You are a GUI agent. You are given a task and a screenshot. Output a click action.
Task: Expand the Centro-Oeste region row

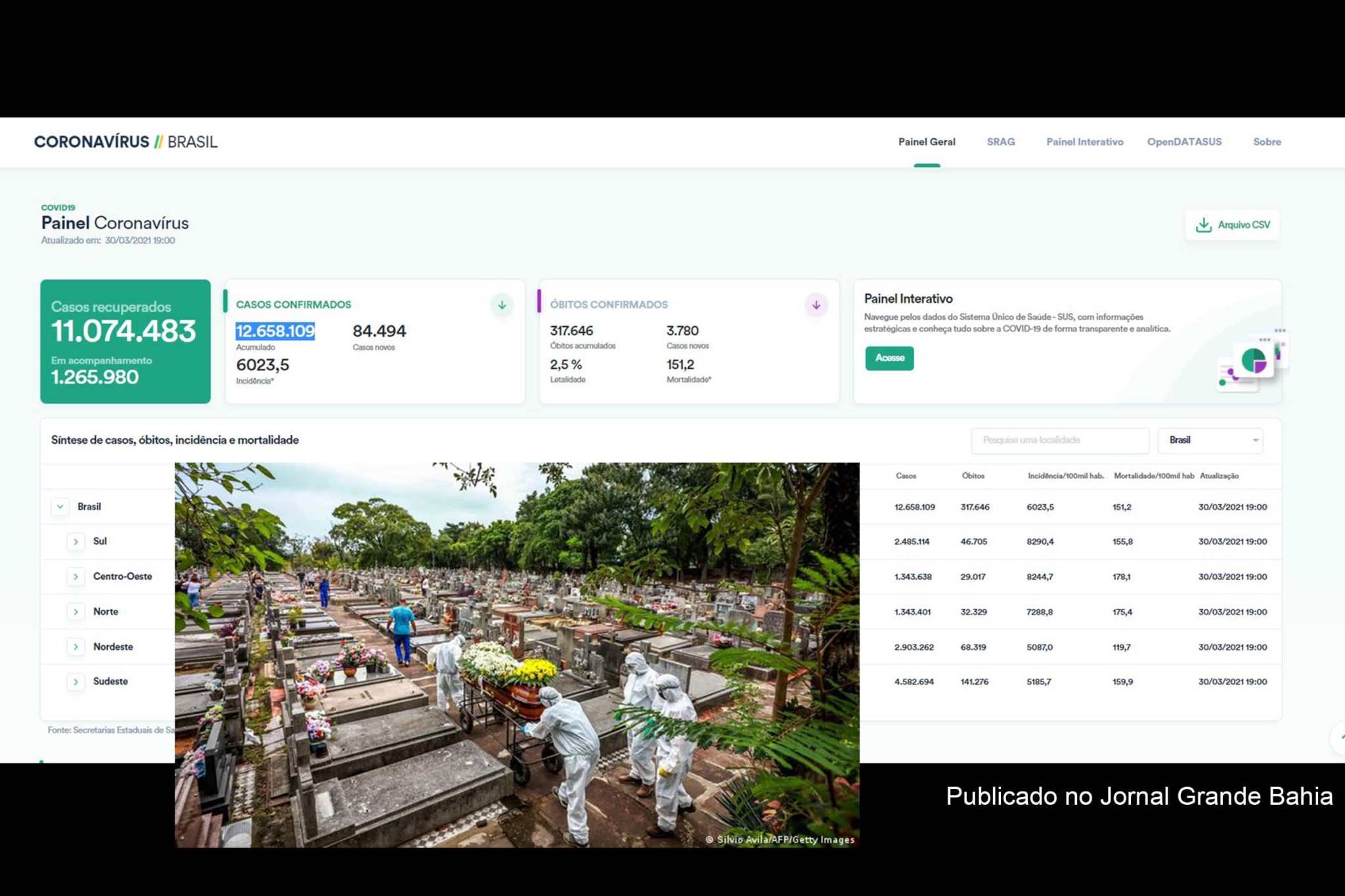coord(76,576)
